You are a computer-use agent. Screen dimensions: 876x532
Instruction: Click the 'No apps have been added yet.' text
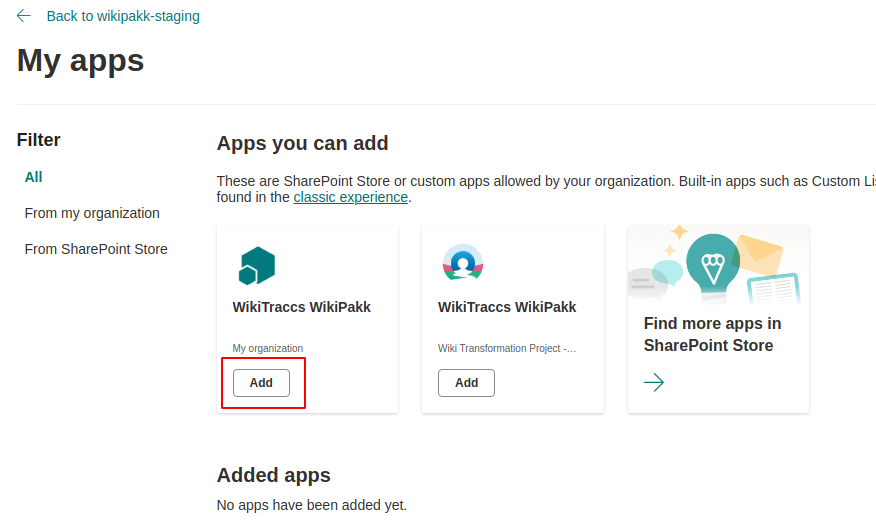point(312,505)
